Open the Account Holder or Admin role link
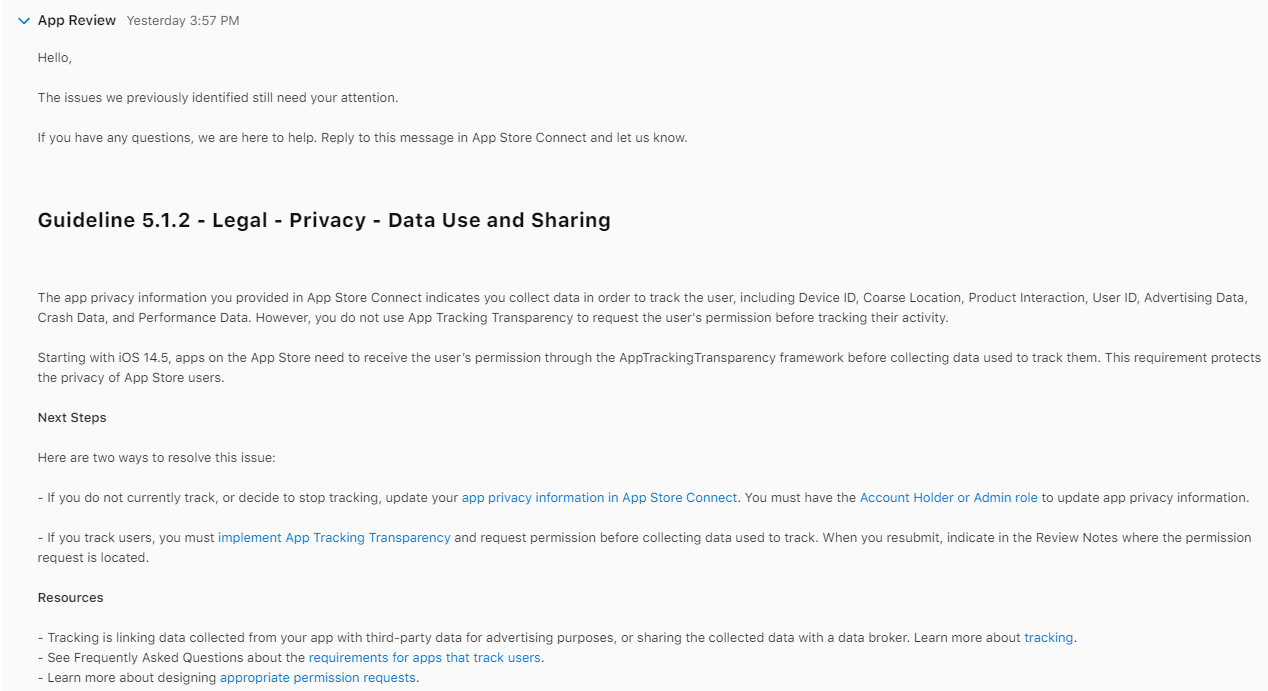 [x=948, y=498]
